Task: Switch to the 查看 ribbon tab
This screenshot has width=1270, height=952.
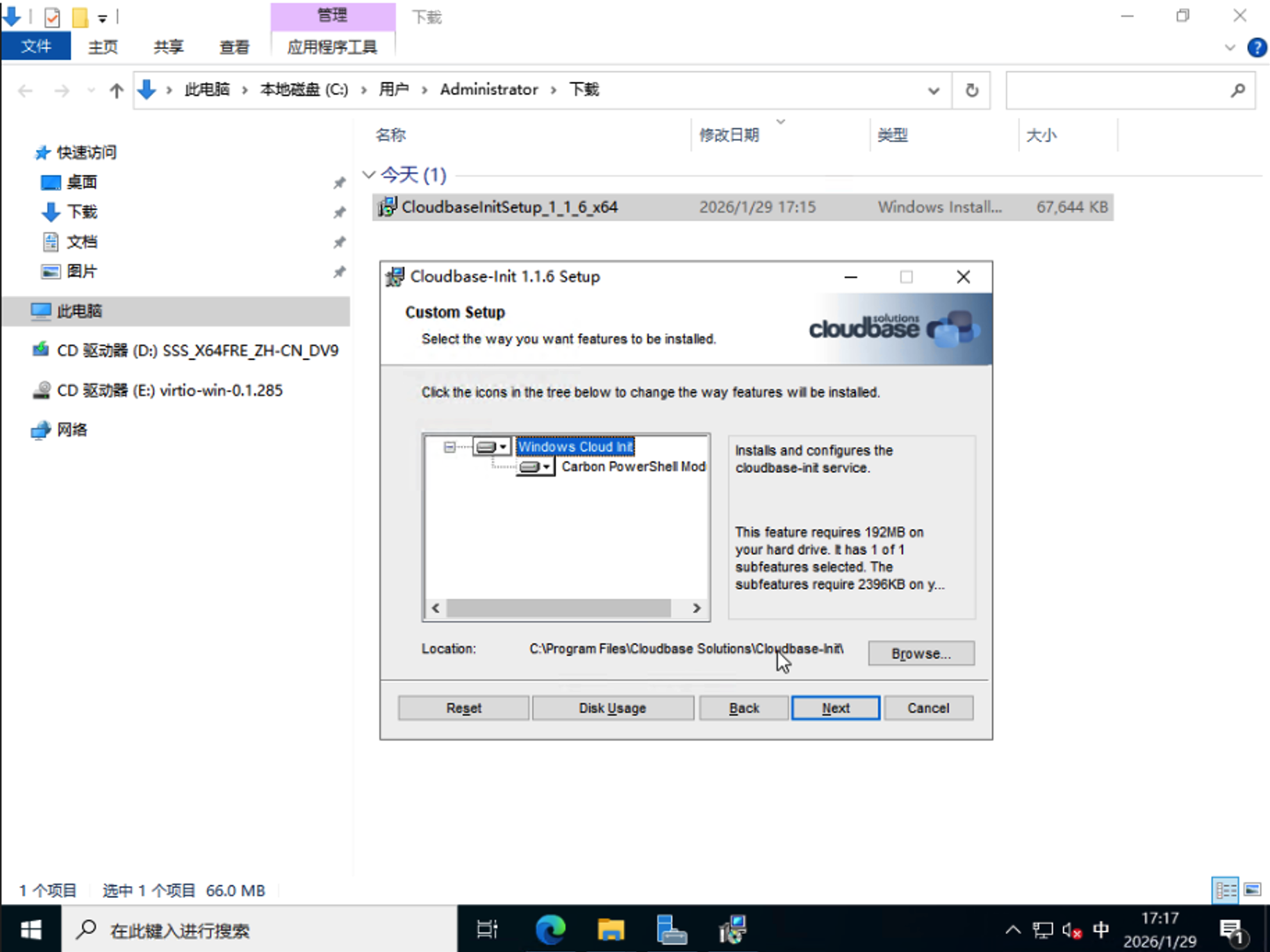Action: pyautogui.click(x=234, y=47)
